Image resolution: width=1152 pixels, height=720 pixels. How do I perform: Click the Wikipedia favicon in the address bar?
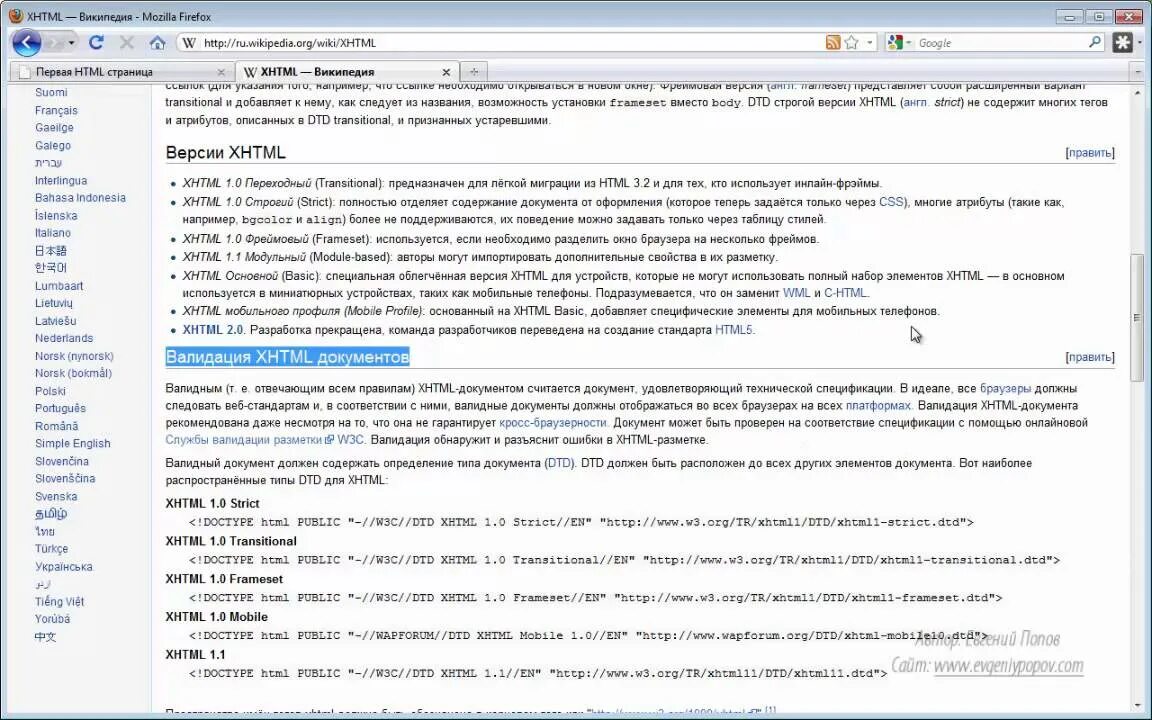coord(189,43)
